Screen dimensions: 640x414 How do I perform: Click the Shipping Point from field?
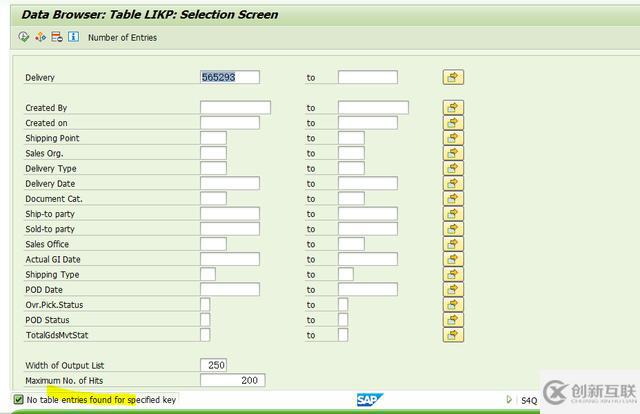point(213,138)
